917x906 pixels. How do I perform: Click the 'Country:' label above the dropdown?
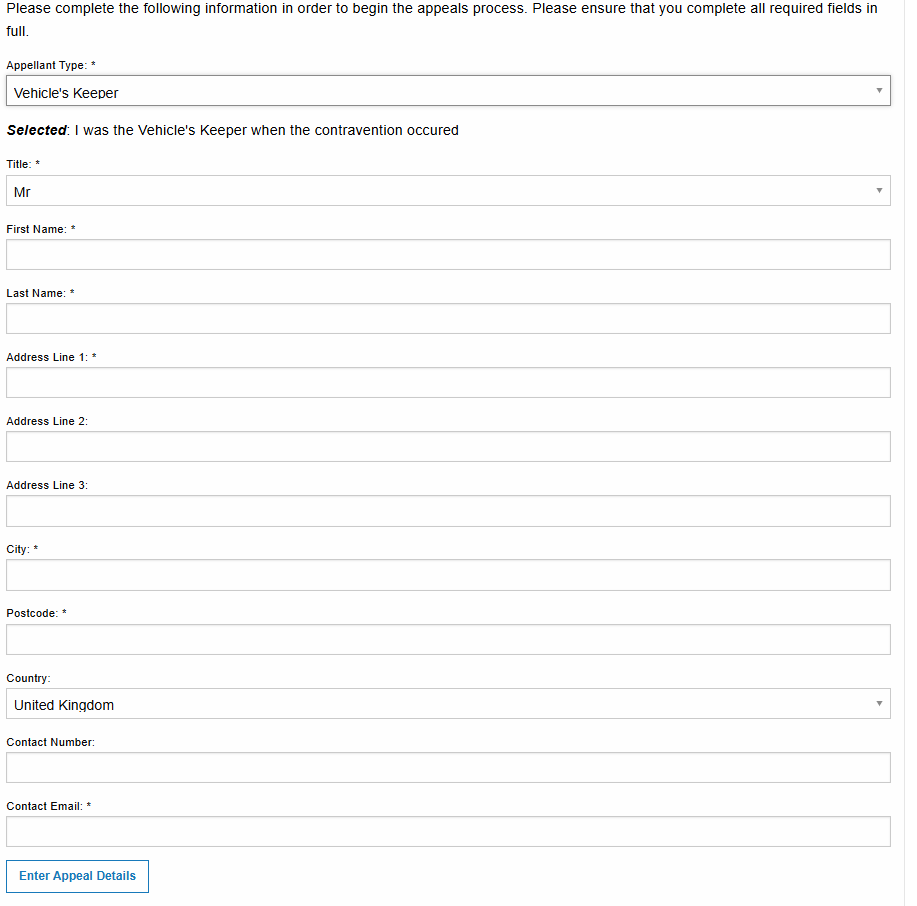(28, 678)
